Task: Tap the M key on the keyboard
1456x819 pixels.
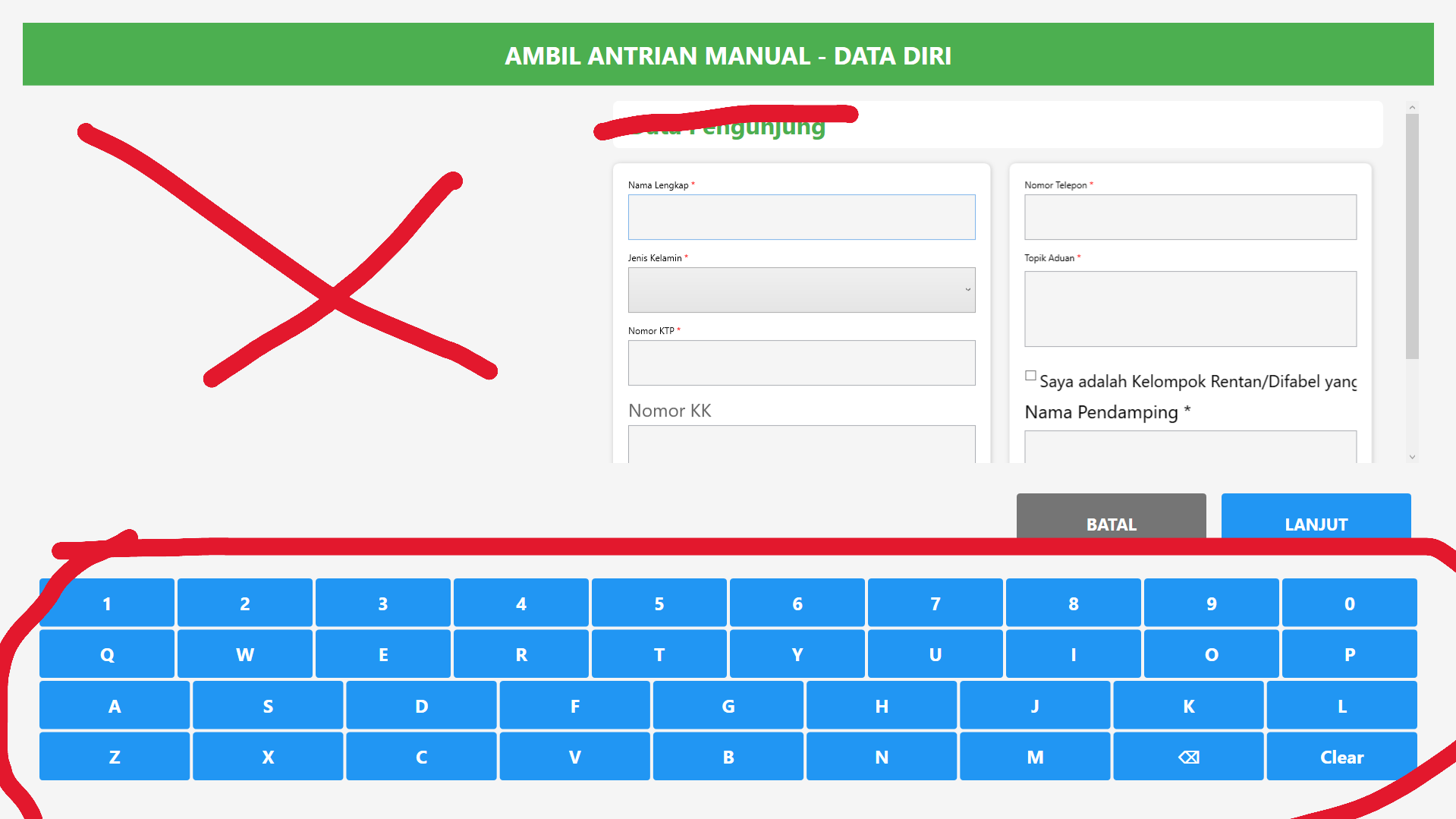Action: pos(1035,757)
